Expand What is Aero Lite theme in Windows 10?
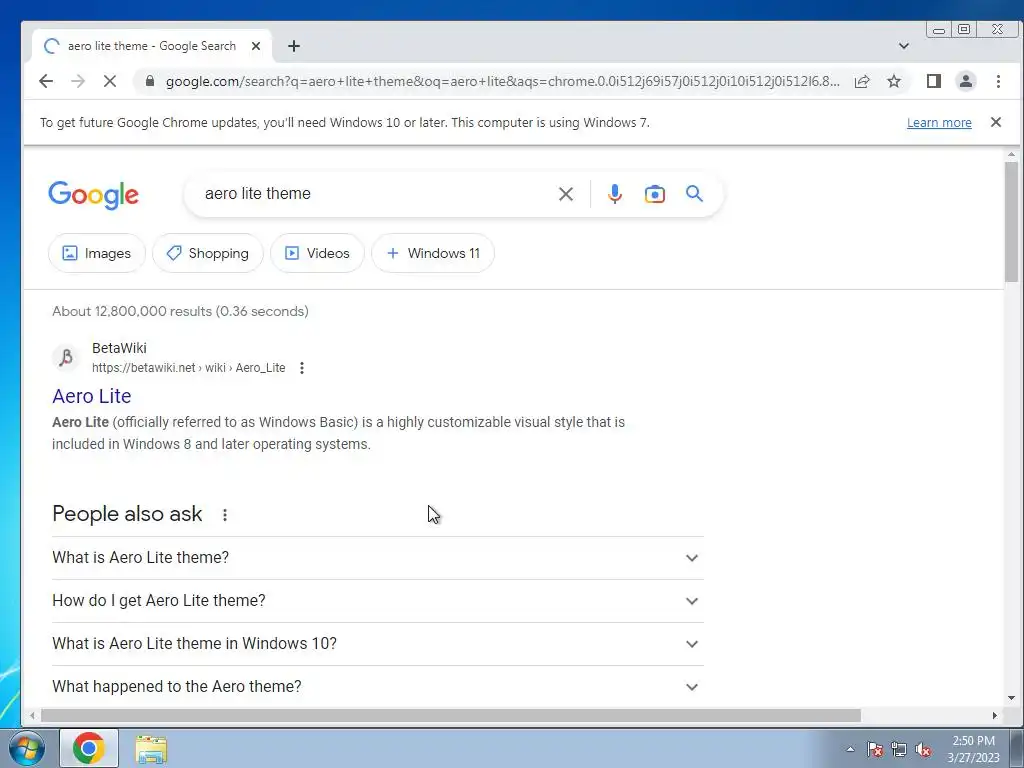This screenshot has height=768, width=1024. (x=378, y=644)
